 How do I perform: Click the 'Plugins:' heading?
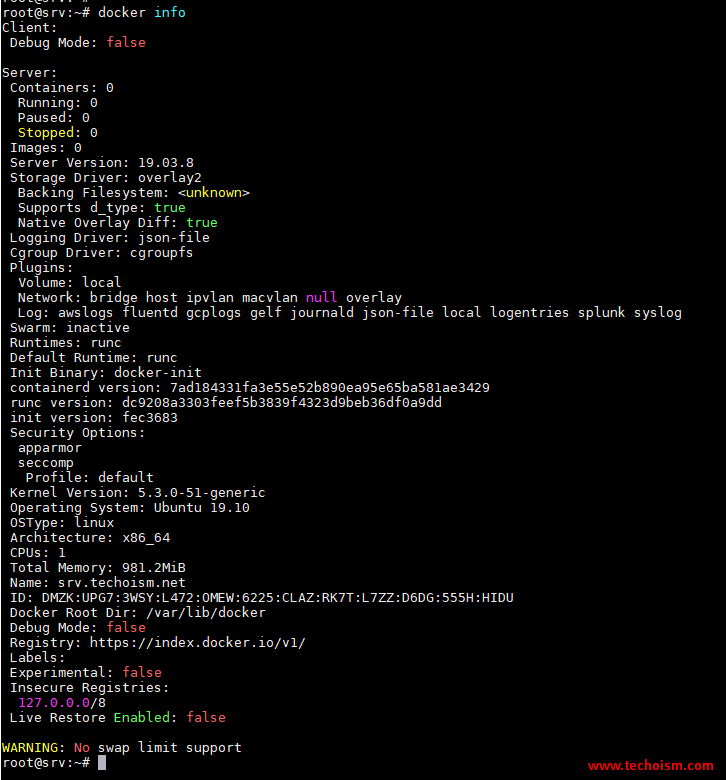pyautogui.click(x=42, y=268)
